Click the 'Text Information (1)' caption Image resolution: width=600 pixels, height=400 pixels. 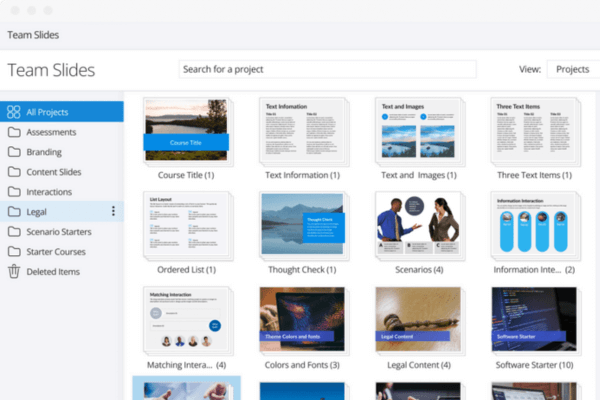[302, 175]
